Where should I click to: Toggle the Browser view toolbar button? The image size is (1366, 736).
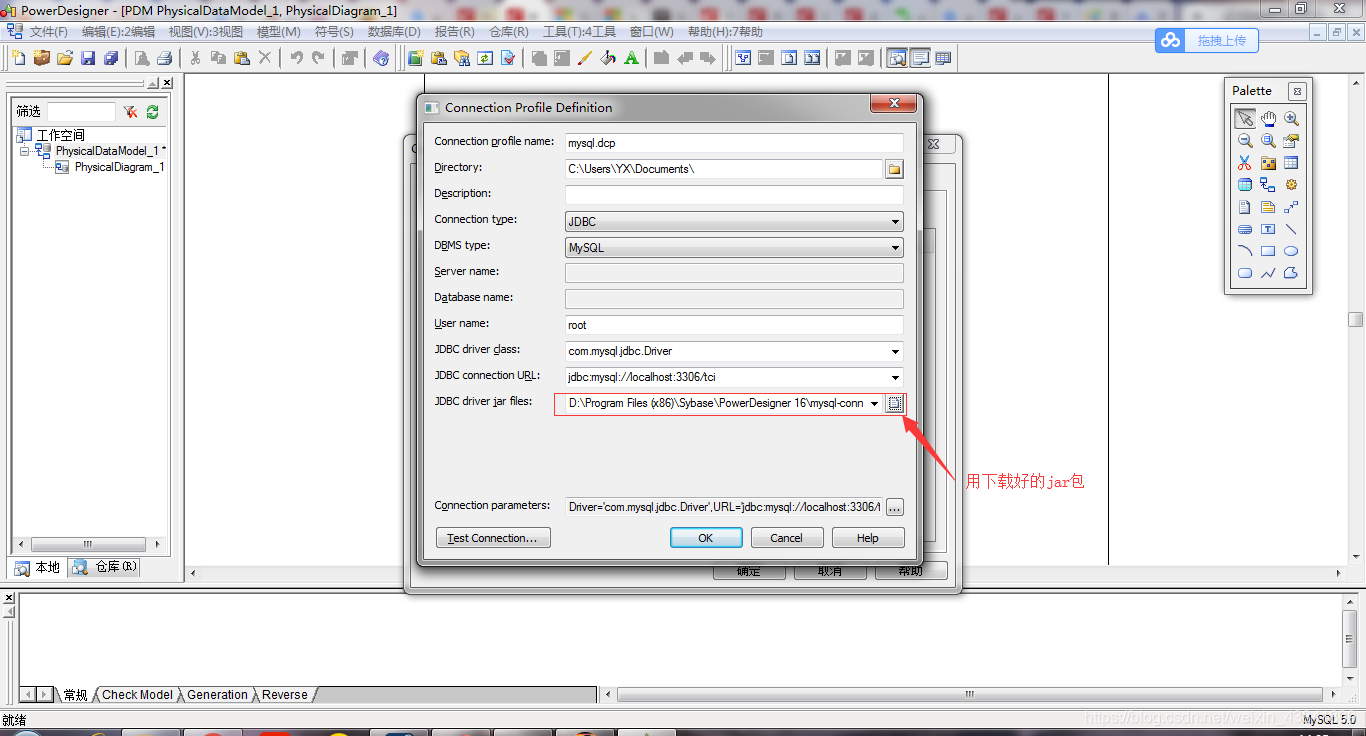click(x=897, y=58)
